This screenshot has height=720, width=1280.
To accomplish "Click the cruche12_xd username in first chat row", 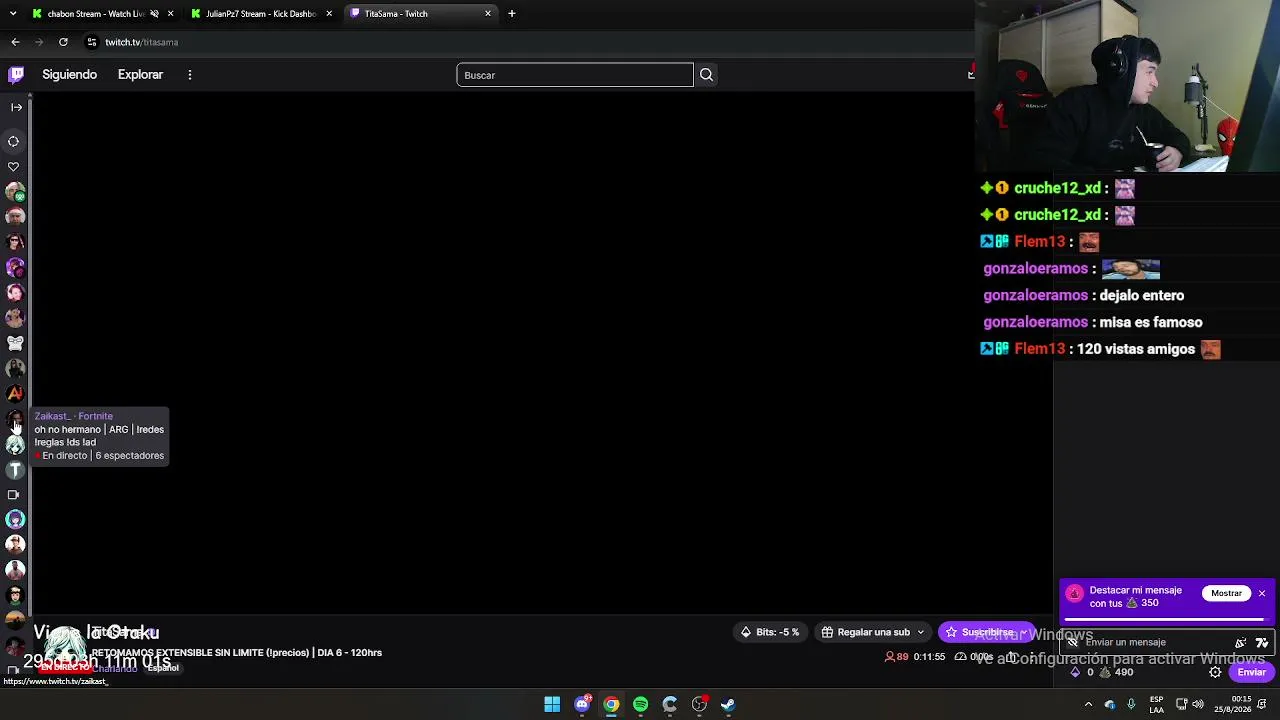I will [1057, 188].
